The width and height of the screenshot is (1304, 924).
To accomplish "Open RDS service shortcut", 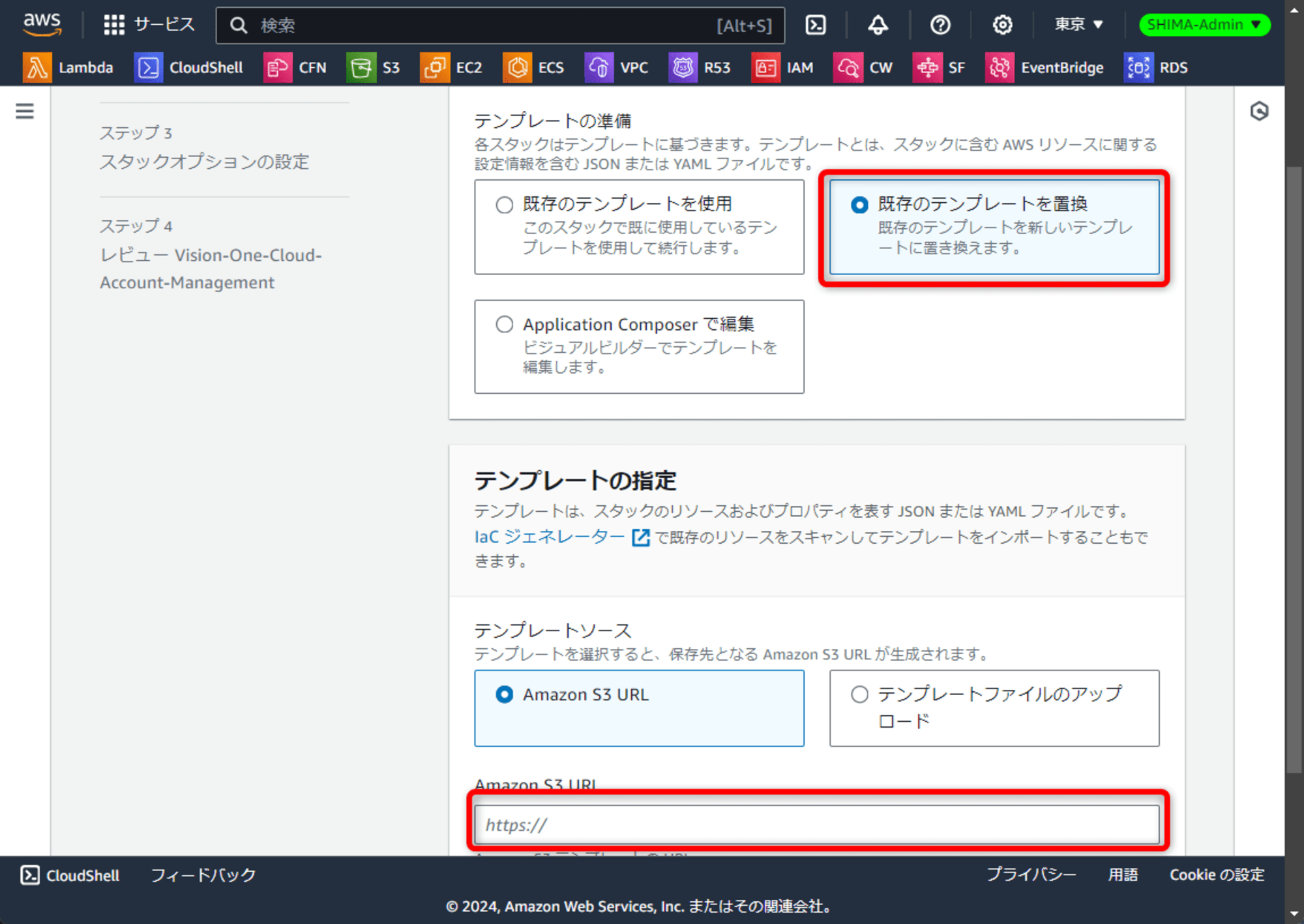I will click(x=1156, y=67).
